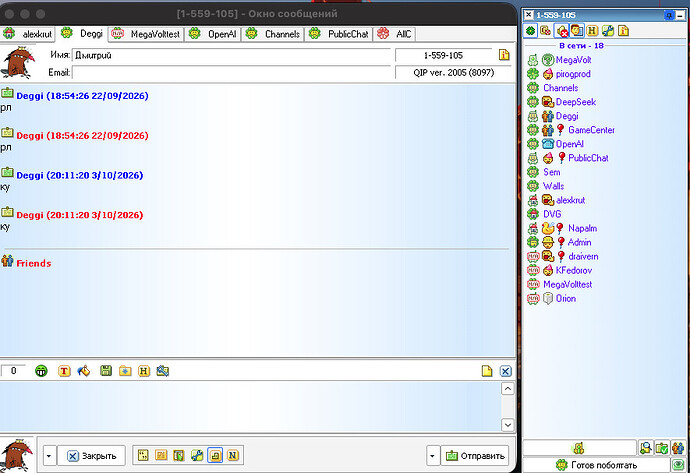Click the Закрыть close chat button
Viewport: 690px width, 473px height.
(92, 456)
